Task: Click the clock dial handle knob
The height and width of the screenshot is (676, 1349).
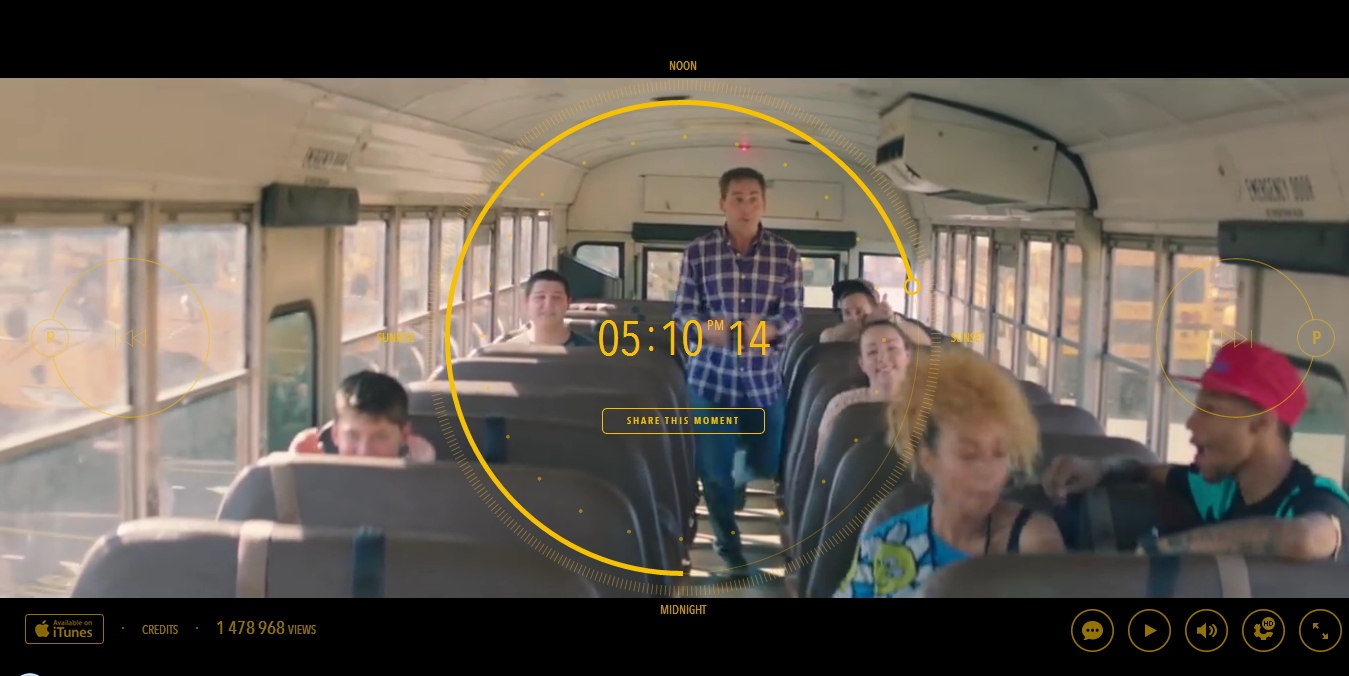Action: coord(911,287)
